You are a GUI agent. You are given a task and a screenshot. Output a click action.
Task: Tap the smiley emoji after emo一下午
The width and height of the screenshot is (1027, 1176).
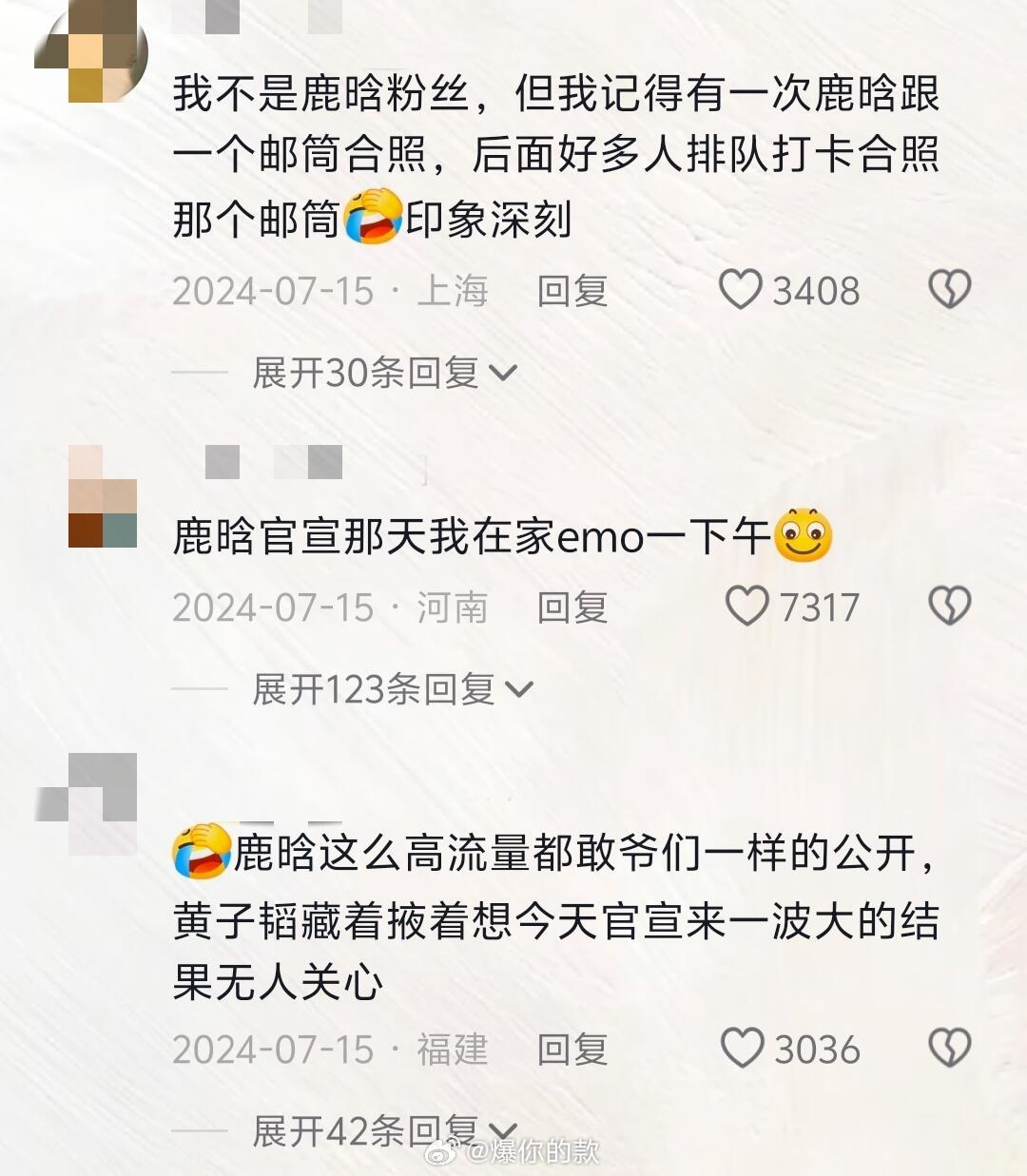804,533
